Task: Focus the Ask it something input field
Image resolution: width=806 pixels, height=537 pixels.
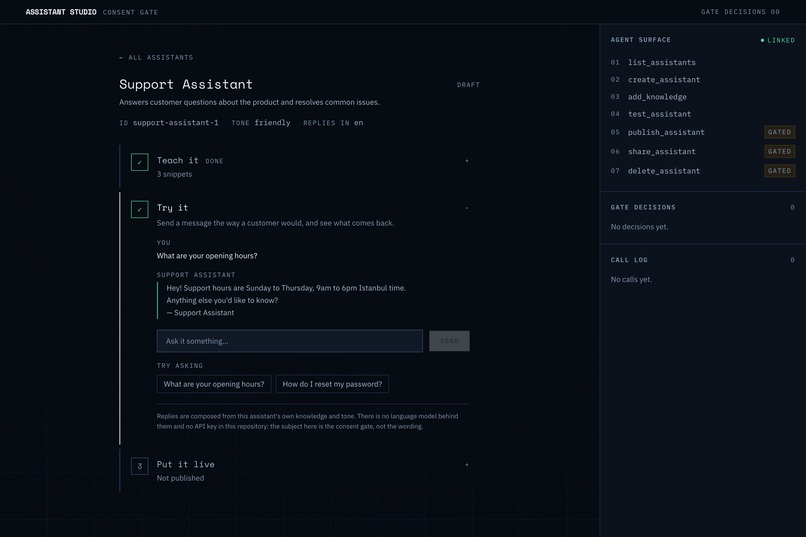Action: (290, 341)
